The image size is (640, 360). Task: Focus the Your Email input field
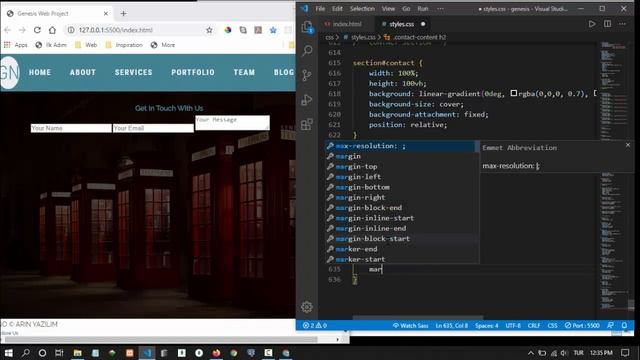153,128
